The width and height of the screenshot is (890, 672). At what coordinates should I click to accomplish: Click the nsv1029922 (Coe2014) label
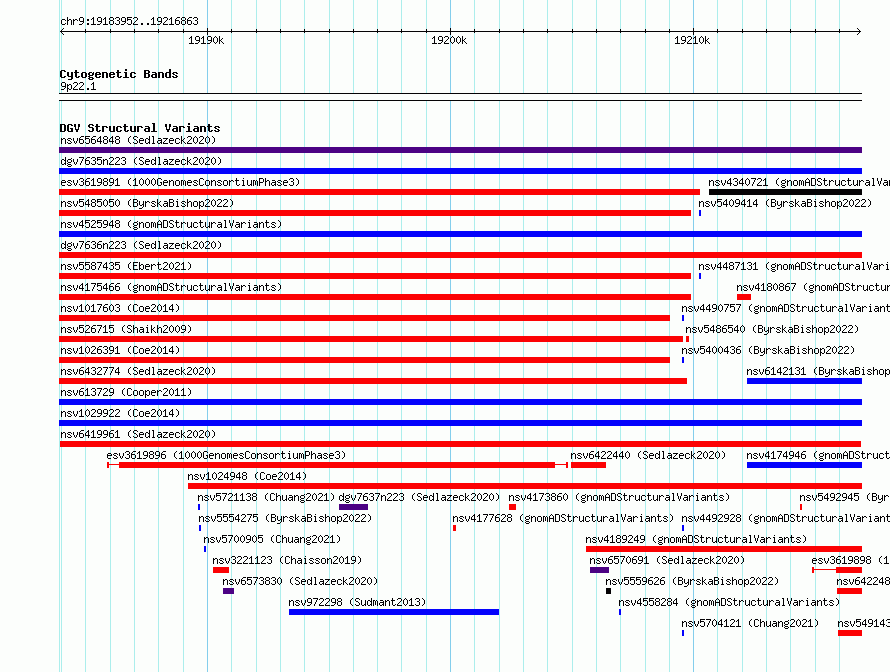coord(120,413)
